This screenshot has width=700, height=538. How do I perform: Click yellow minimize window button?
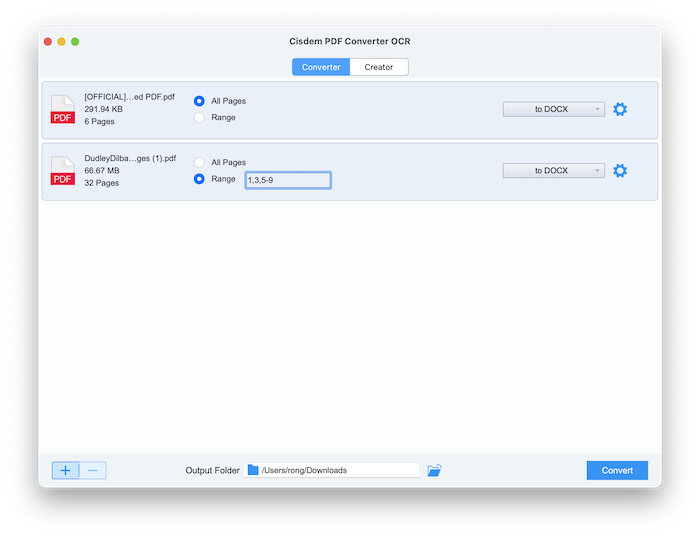62,42
